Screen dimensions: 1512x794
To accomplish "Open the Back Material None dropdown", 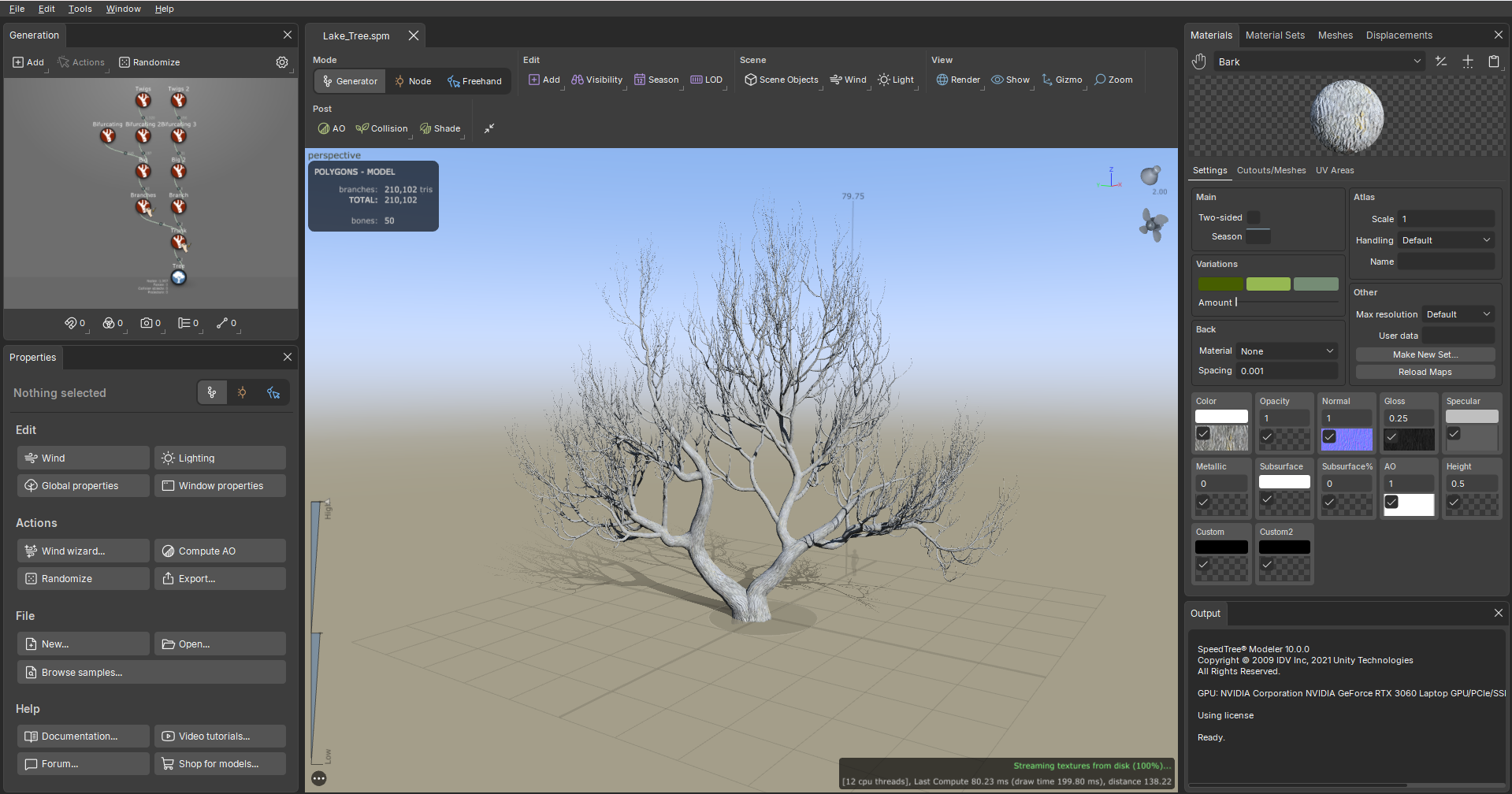I will click(1287, 351).
